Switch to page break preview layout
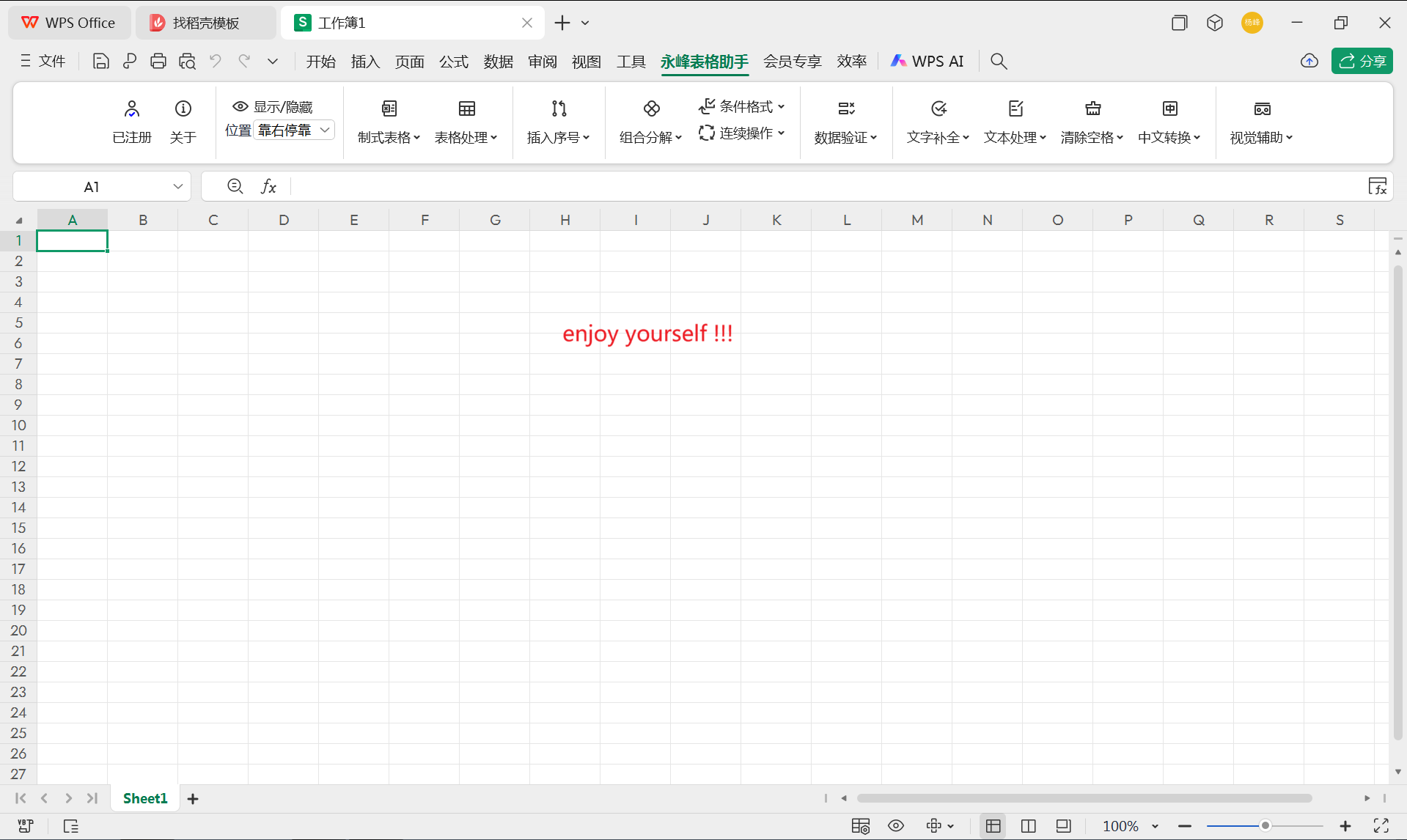 (1064, 826)
